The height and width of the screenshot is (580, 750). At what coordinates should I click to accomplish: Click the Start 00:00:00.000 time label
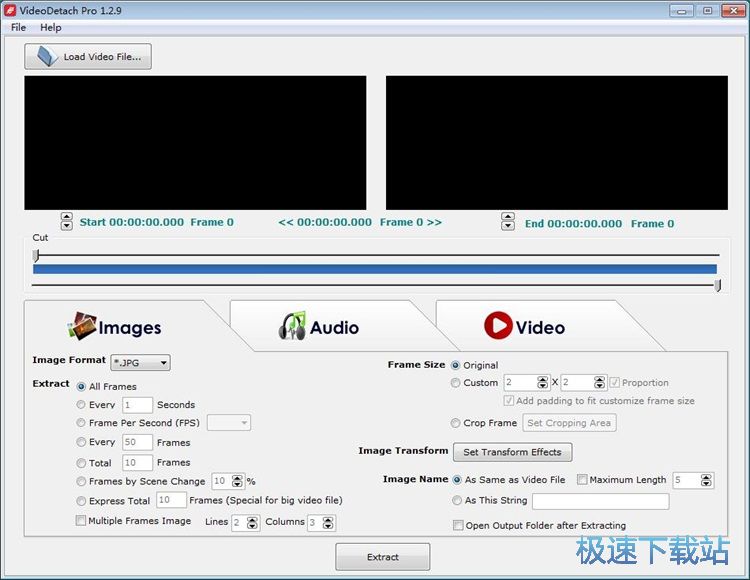pos(132,222)
